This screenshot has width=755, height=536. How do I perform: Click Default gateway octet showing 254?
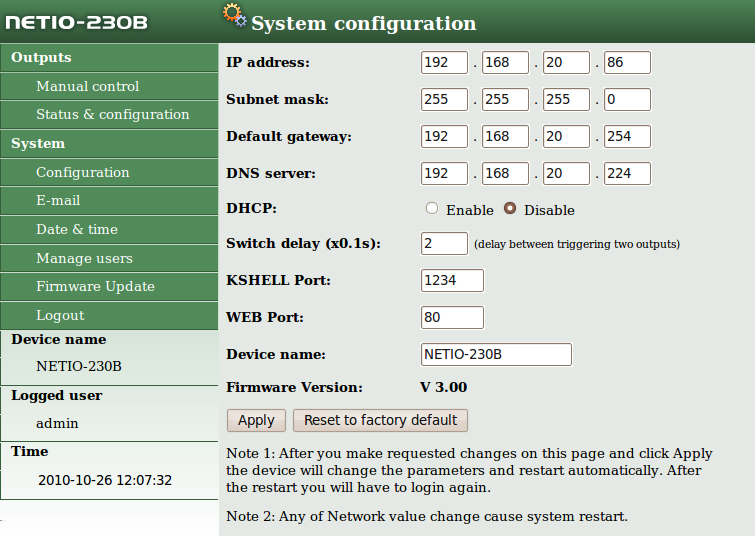click(x=627, y=136)
